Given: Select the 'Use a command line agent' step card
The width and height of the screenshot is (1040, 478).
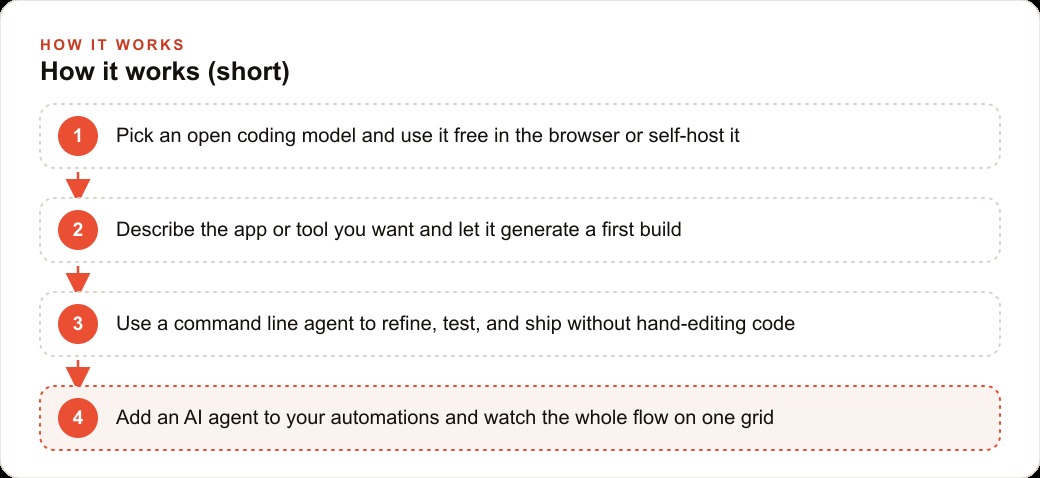Looking at the screenshot, I should coord(520,324).
